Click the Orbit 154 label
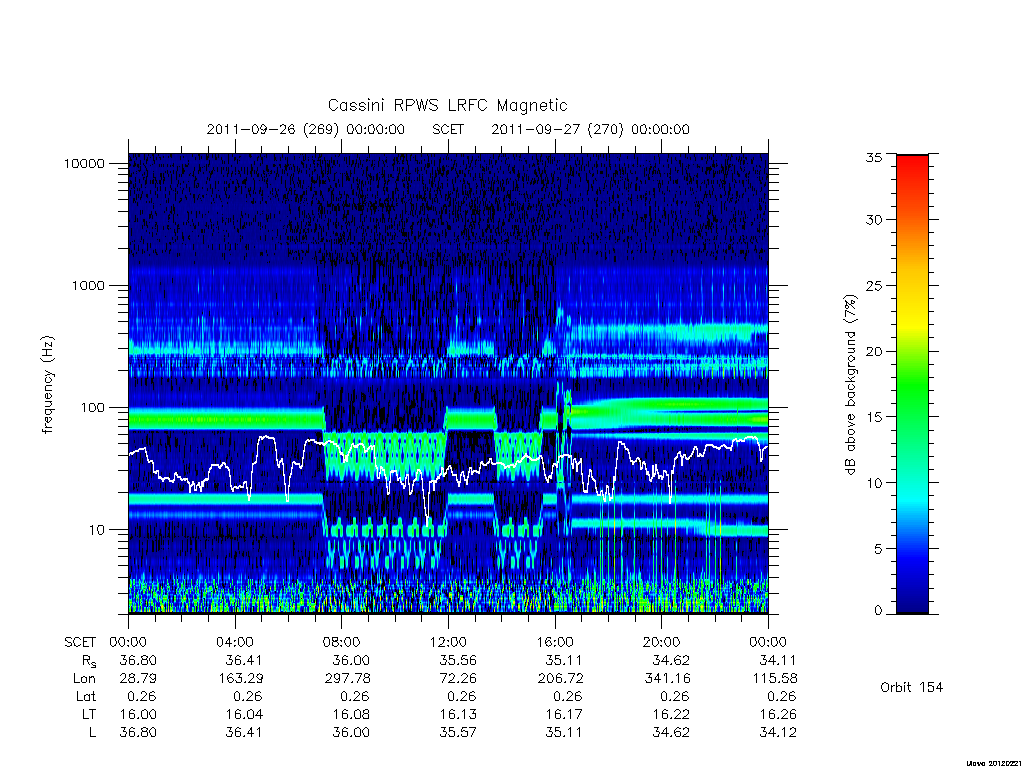The image size is (1024, 768). 912,687
